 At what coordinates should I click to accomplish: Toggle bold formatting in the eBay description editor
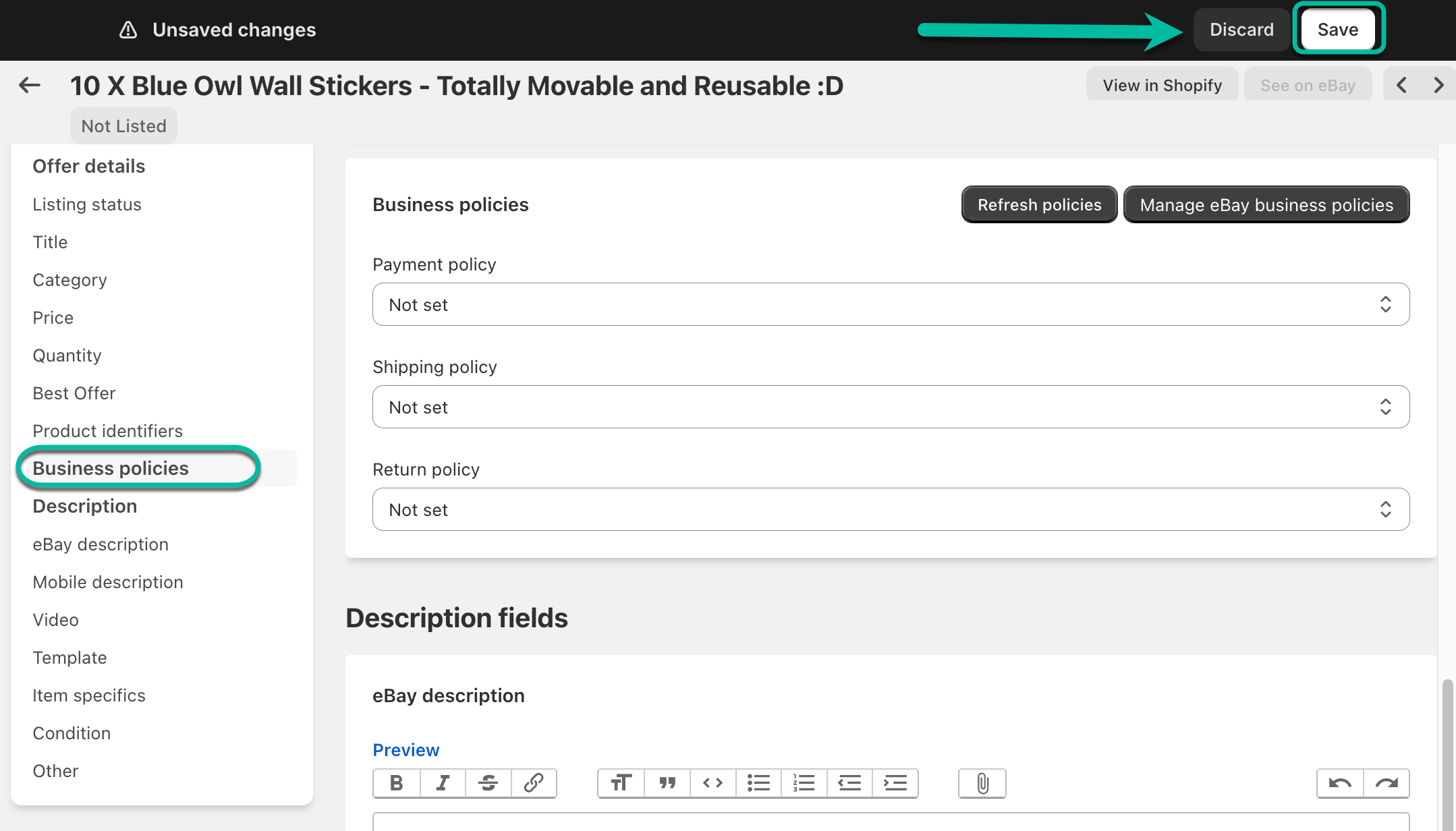coord(397,783)
